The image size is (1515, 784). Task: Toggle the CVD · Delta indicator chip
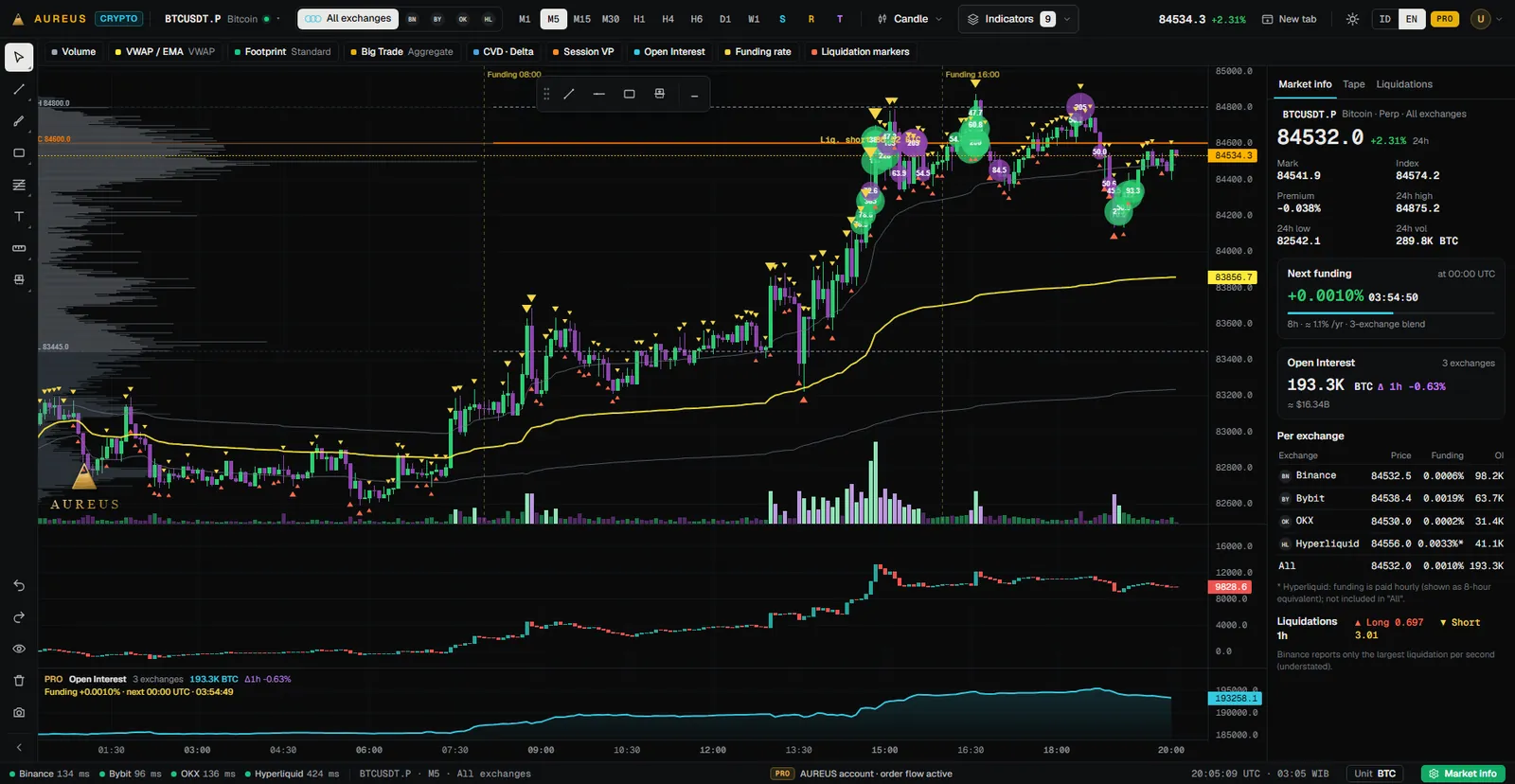pyautogui.click(x=503, y=52)
